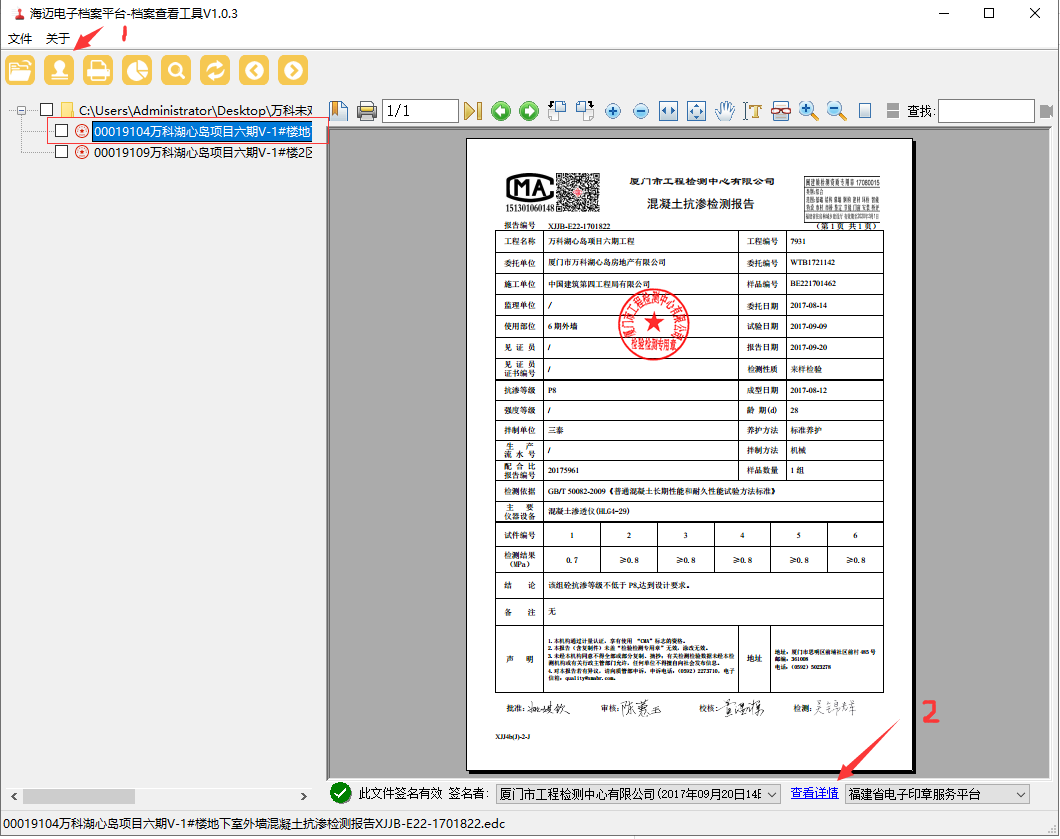
Task: Click the right scroll arrow of tree panel
Action: [x=304, y=796]
